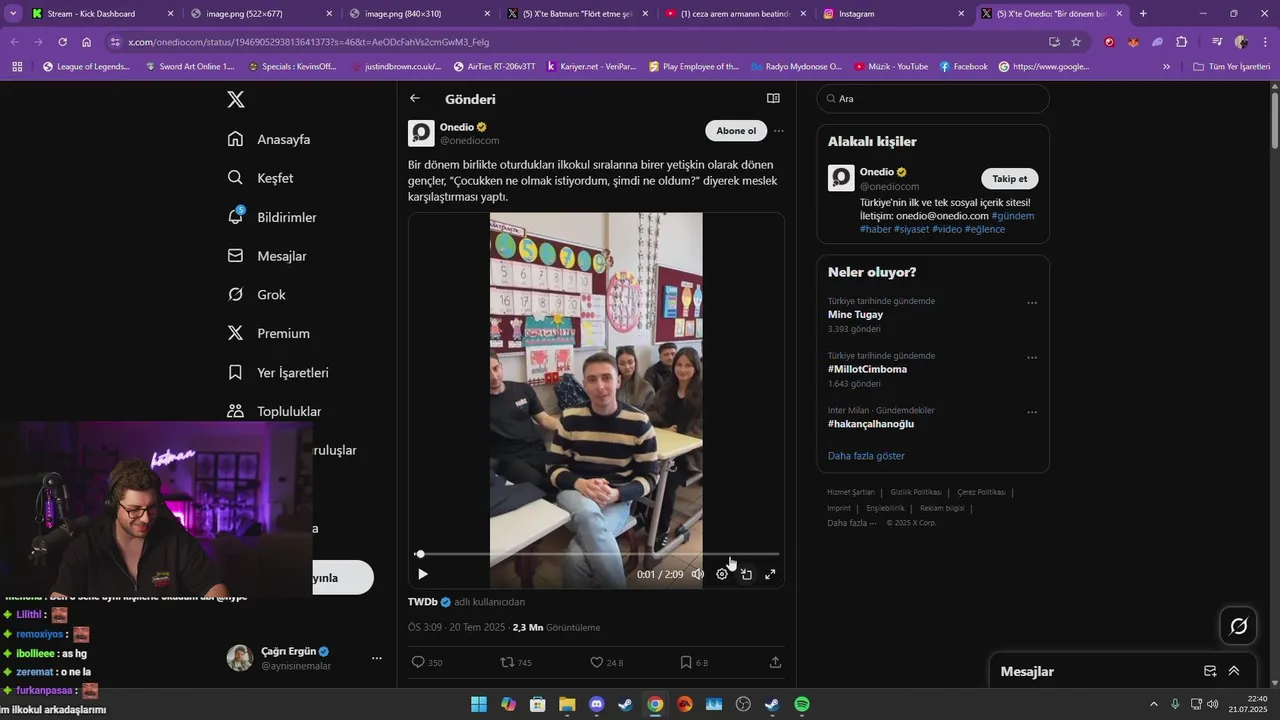Open Discord from taskbar

(597, 704)
